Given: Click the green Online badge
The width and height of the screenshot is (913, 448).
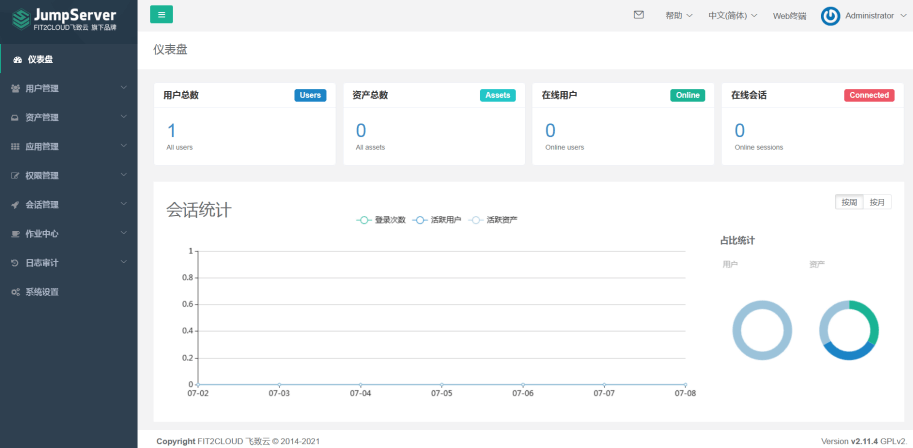Looking at the screenshot, I should 688,96.
